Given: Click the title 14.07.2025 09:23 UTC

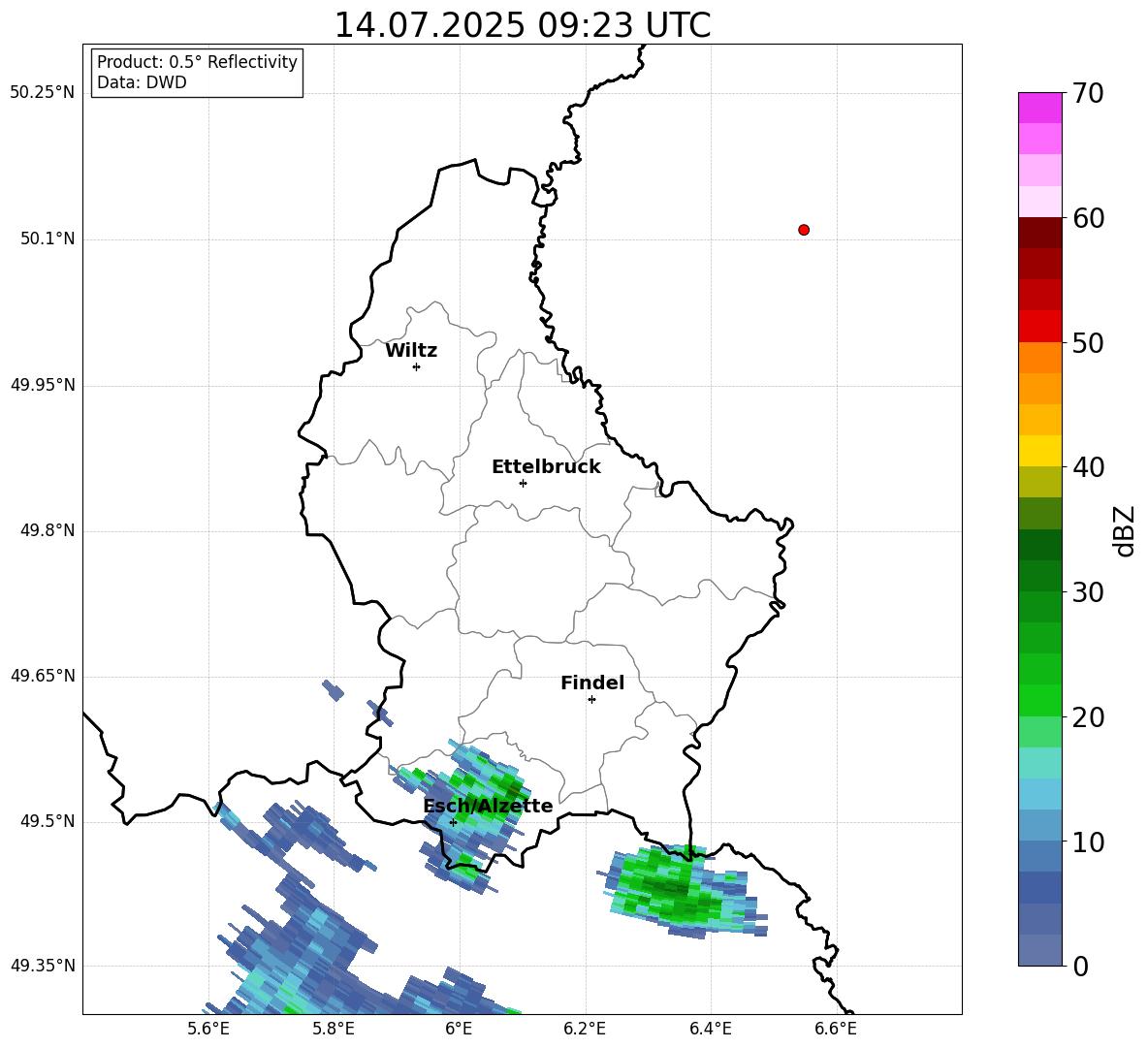Looking at the screenshot, I should pos(522,25).
